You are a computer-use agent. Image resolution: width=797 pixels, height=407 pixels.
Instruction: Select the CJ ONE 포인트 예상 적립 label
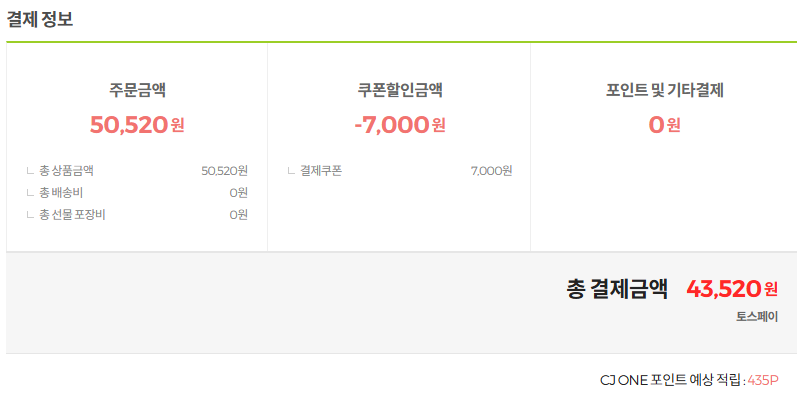click(x=671, y=380)
